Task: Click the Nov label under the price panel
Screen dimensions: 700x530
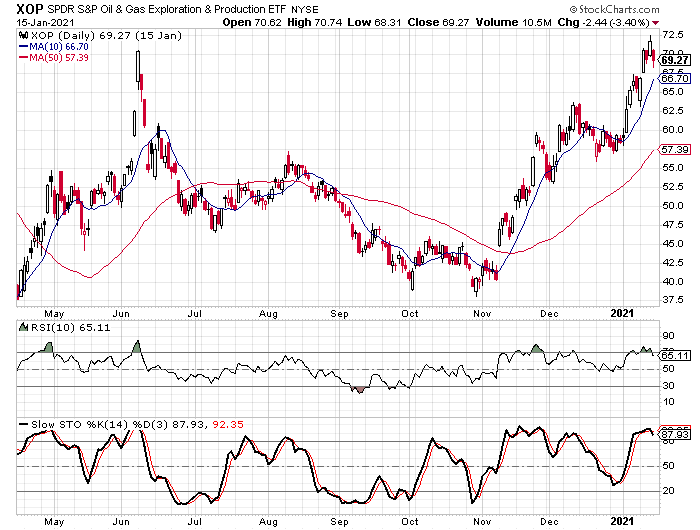Action: pos(482,314)
